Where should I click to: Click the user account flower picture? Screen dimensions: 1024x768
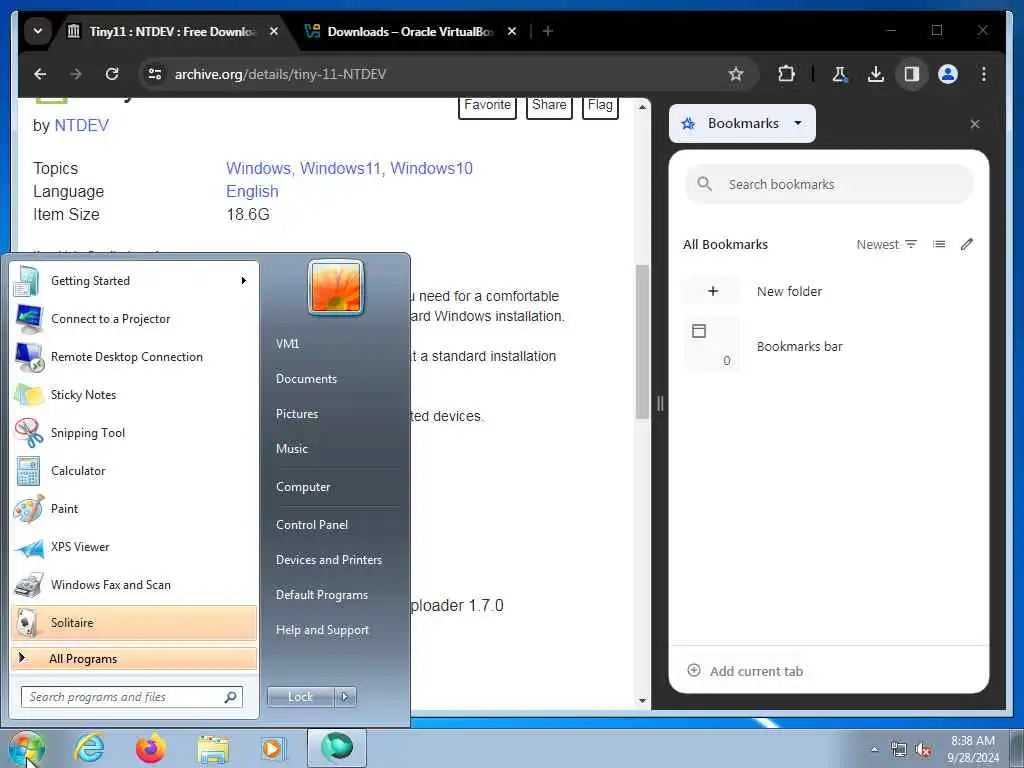pos(336,287)
